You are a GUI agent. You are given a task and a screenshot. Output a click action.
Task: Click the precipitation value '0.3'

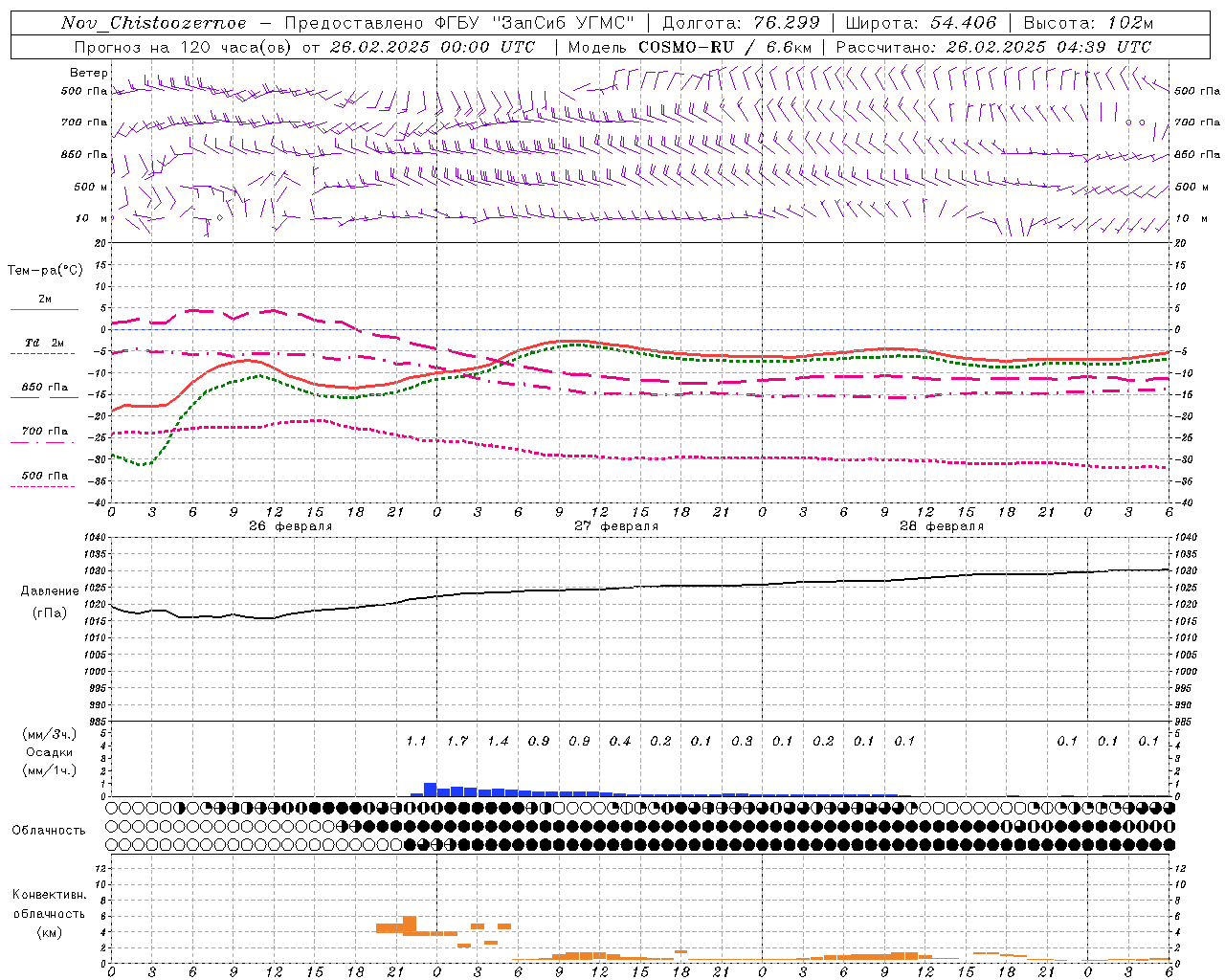point(742,741)
